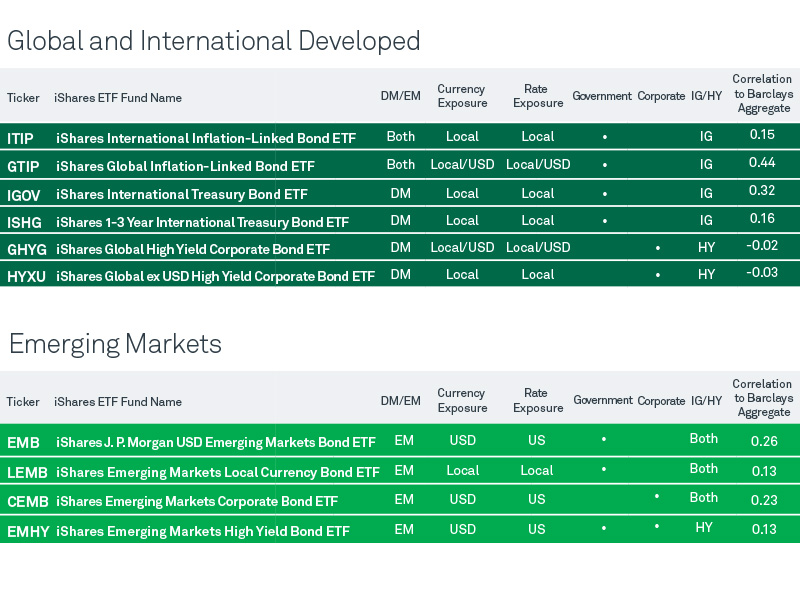Click Rate Exposure header in Emerging Markets table

click(x=537, y=400)
